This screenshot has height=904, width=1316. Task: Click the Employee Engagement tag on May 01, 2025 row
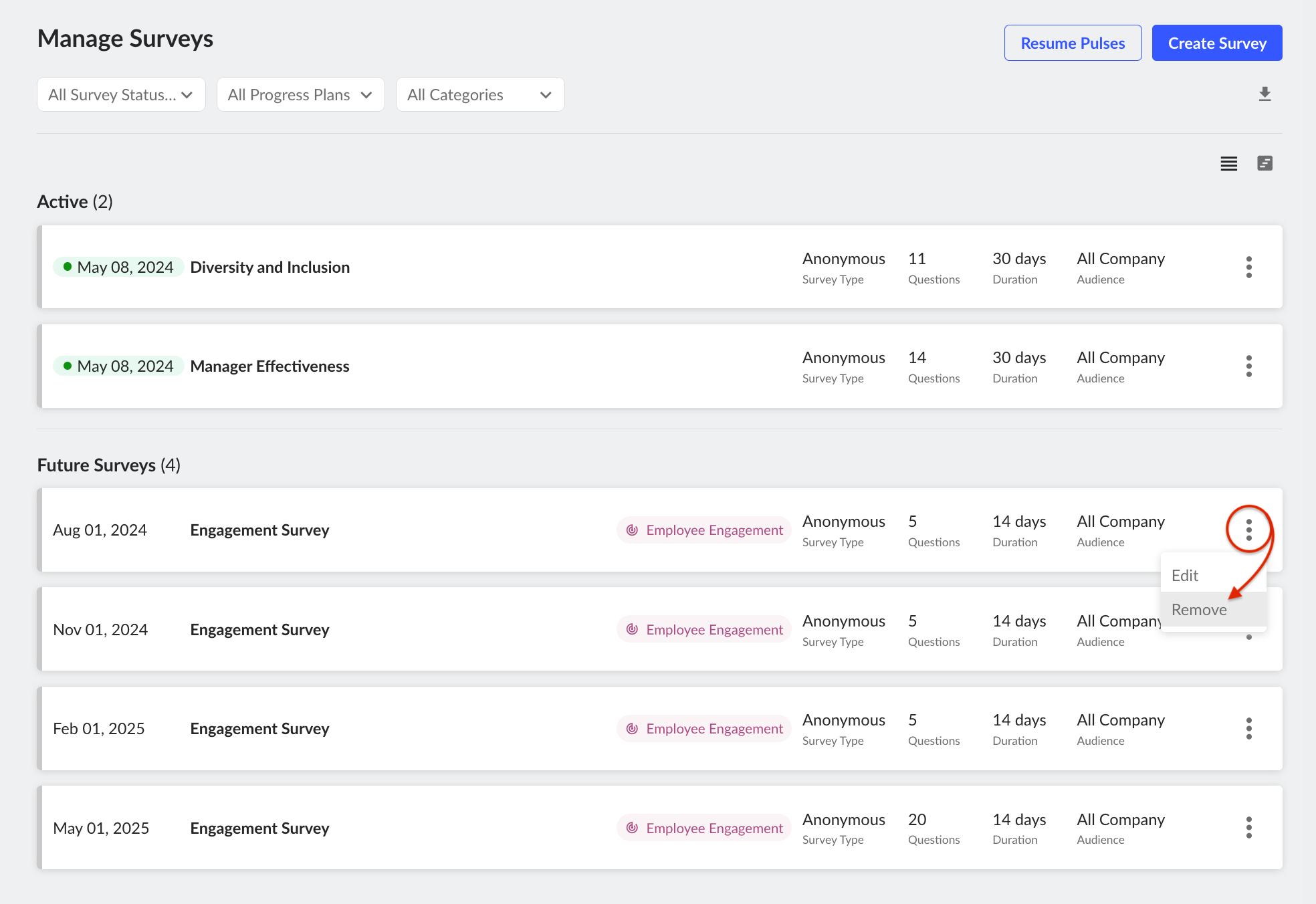coord(704,828)
